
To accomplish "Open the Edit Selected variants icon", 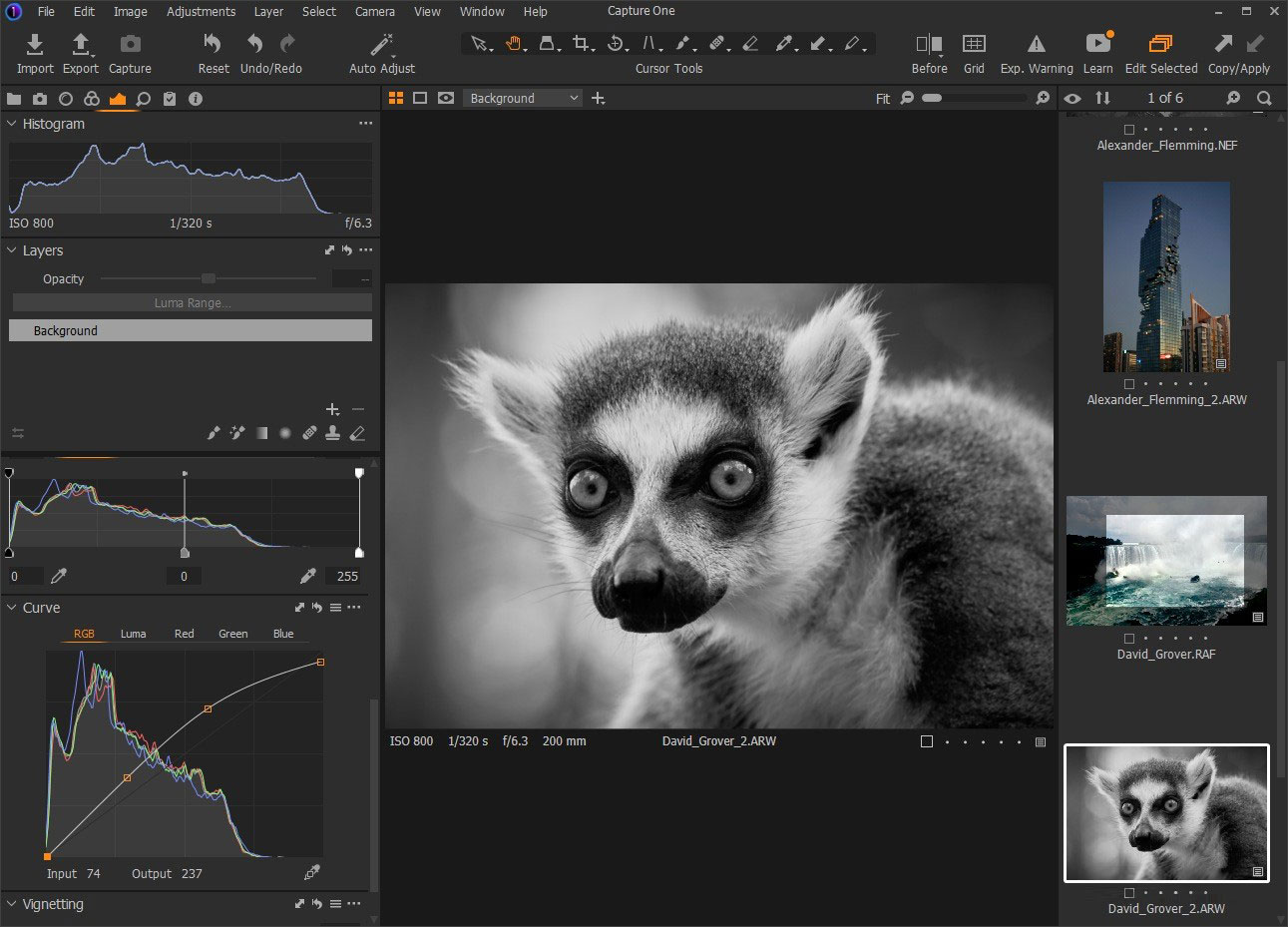I will pyautogui.click(x=1160, y=45).
